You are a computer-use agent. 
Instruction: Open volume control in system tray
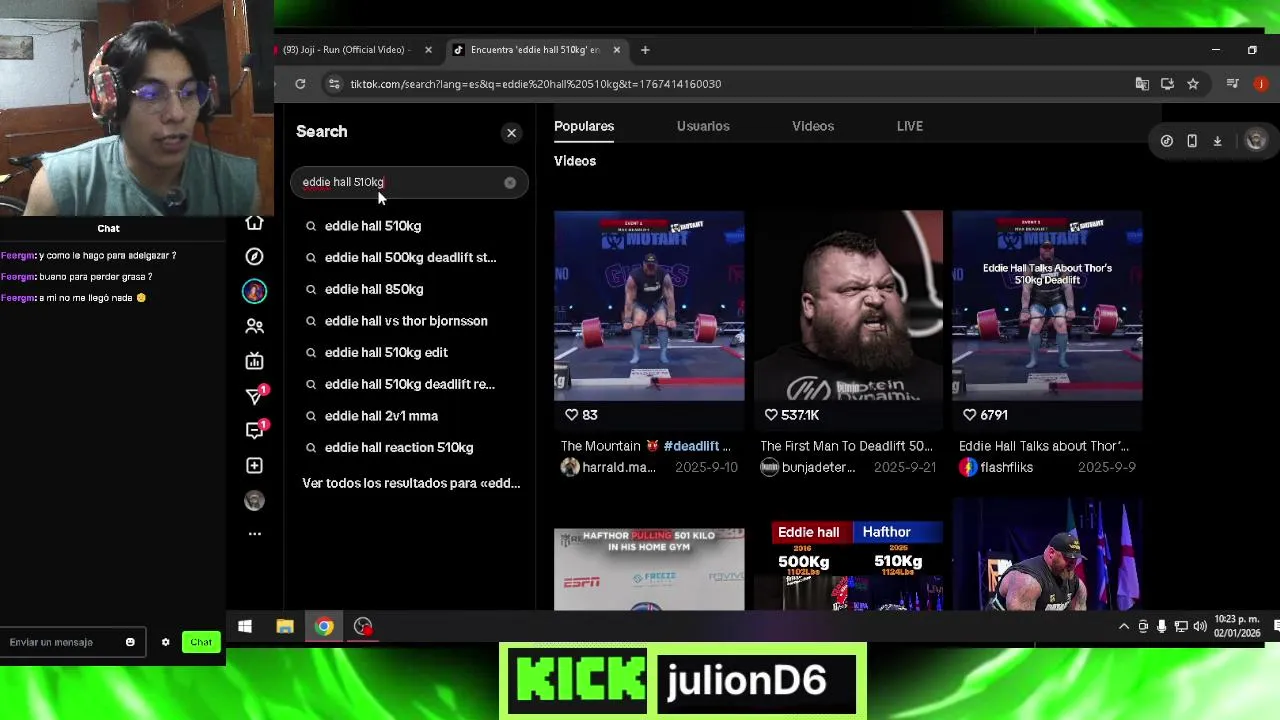(x=1199, y=627)
